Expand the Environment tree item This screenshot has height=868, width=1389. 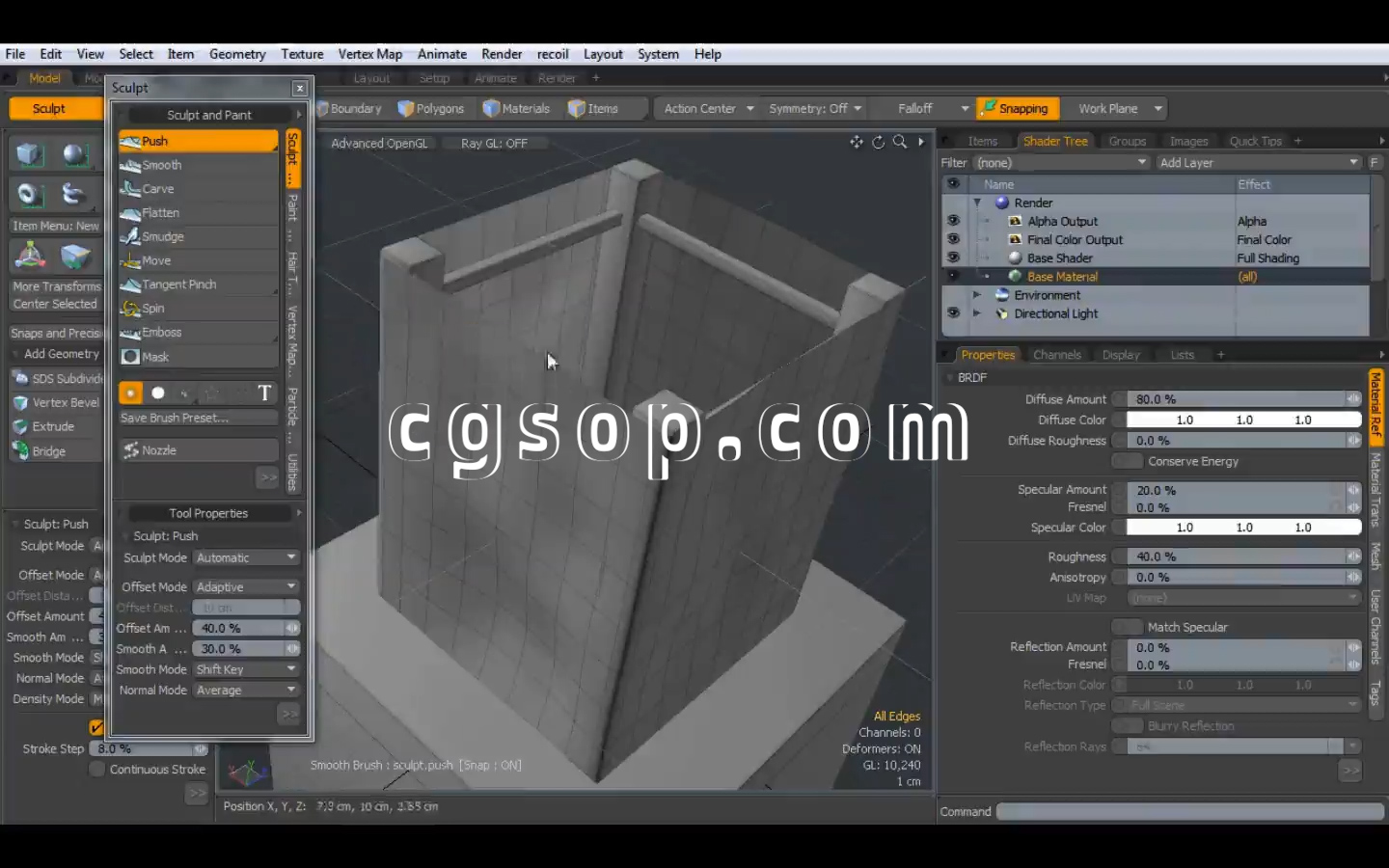pyautogui.click(x=977, y=295)
